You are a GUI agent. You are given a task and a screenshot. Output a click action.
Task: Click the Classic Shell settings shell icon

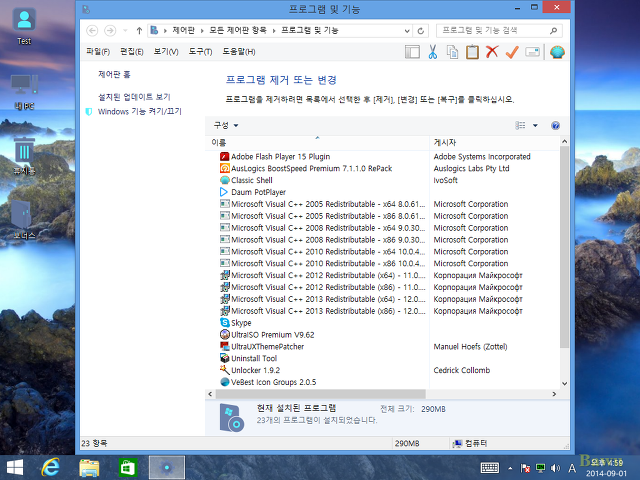click(x=557, y=52)
